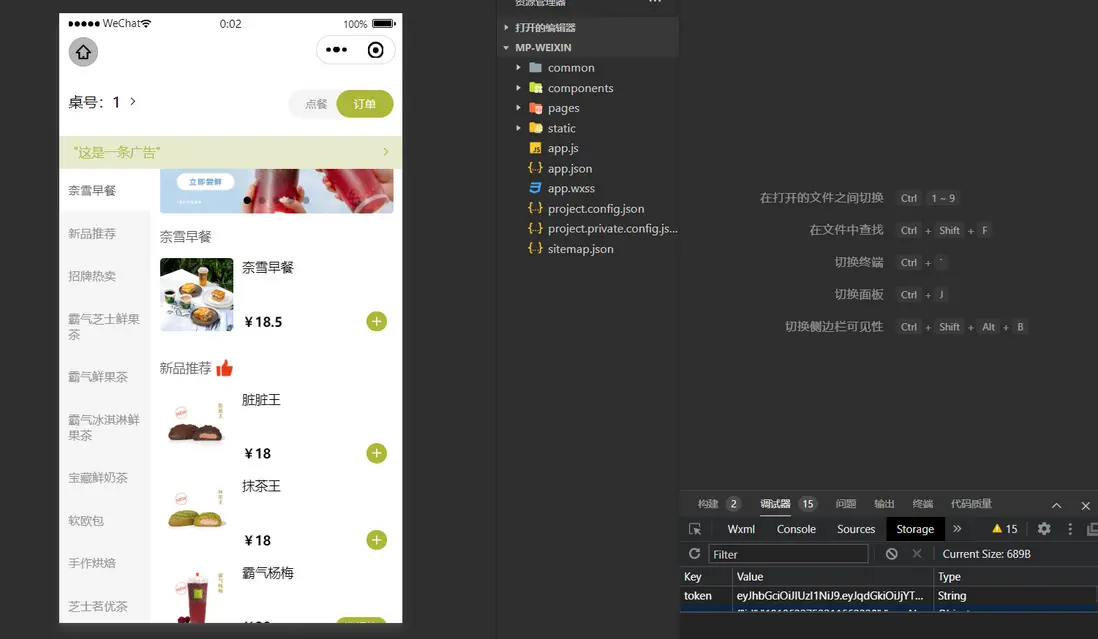The width and height of the screenshot is (1098, 639).
Task: Select 霸气芝士鲜果茶 category
Action: [x=104, y=327]
